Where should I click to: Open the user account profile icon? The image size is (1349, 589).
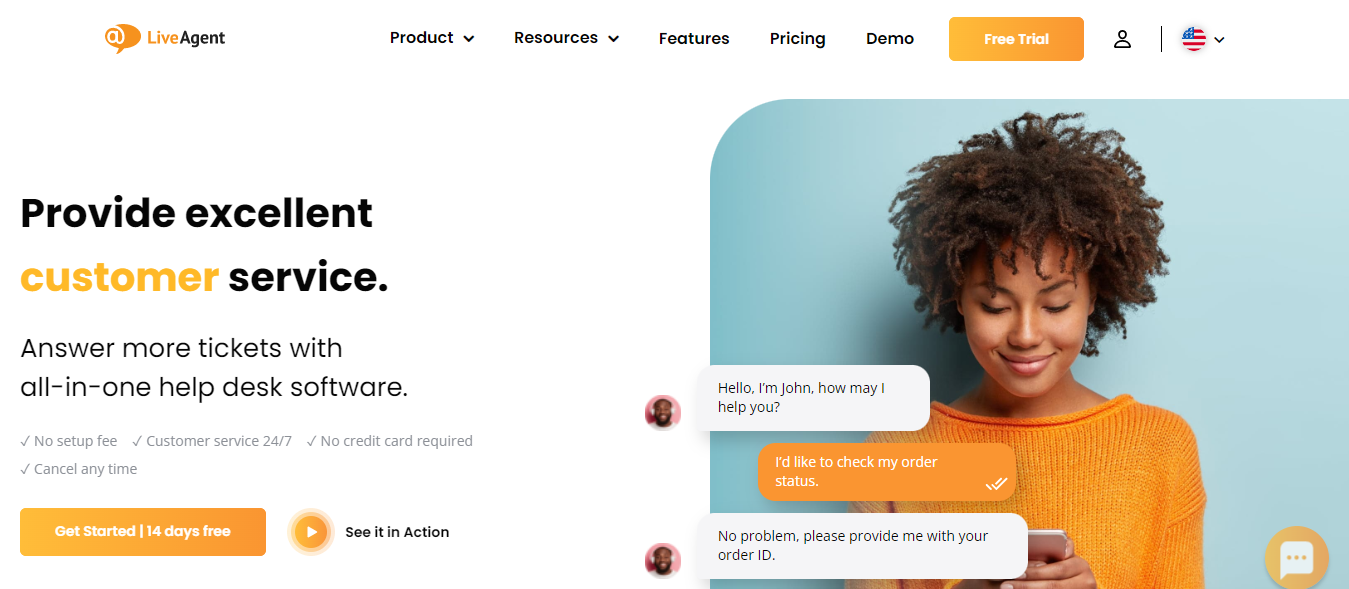coord(1122,39)
